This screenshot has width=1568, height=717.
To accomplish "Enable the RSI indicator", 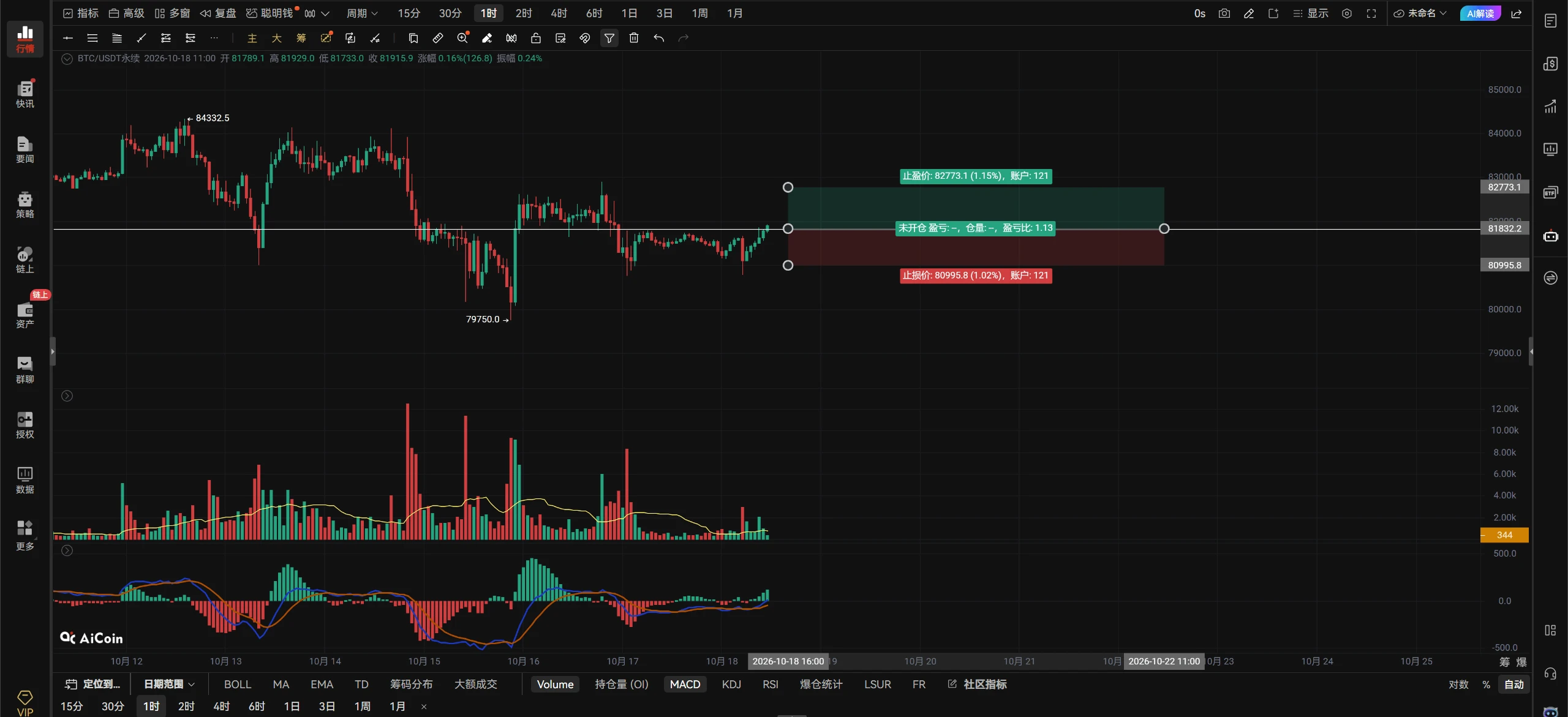I will [771, 685].
